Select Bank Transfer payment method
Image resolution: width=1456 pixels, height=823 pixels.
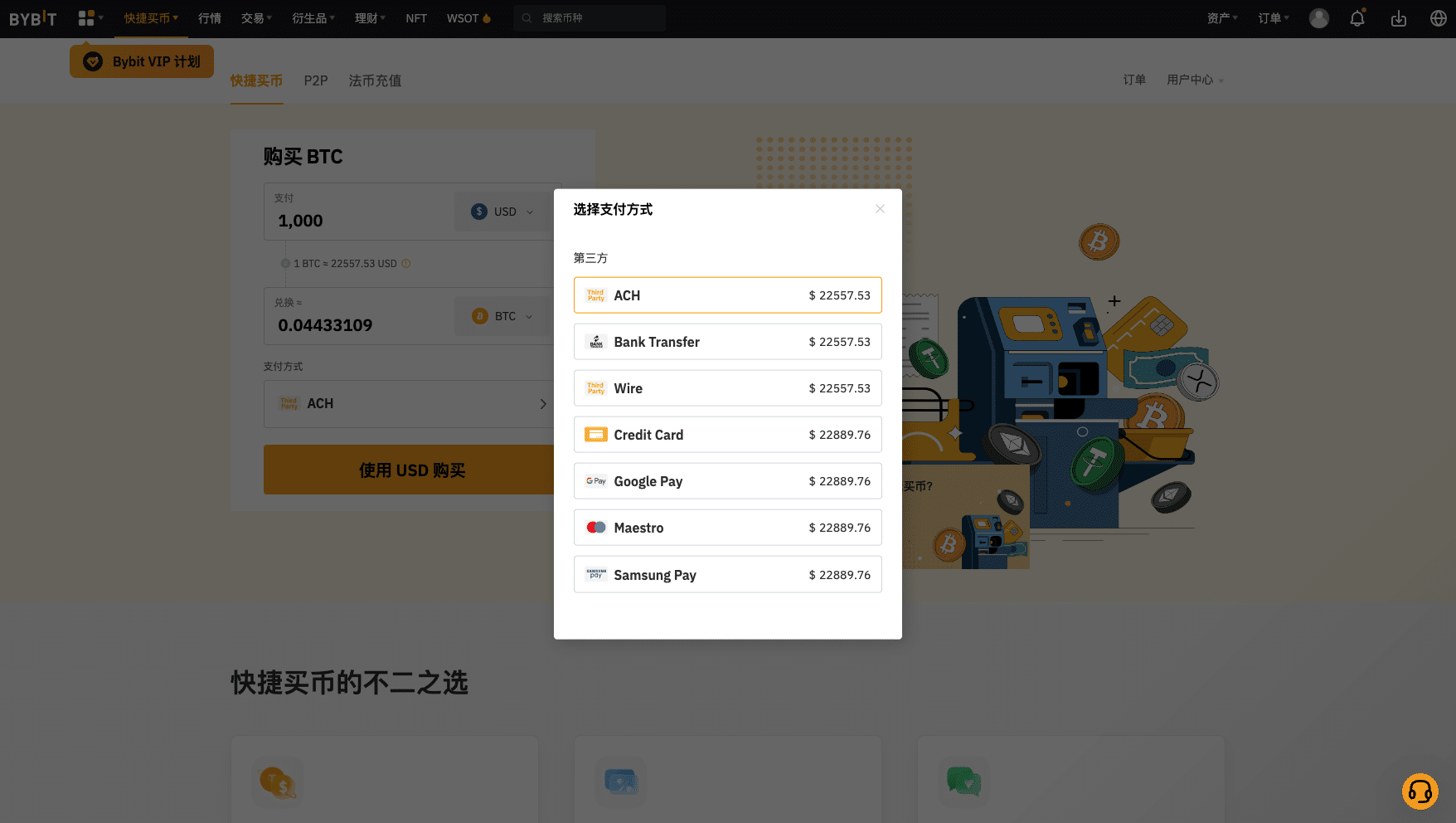click(727, 342)
